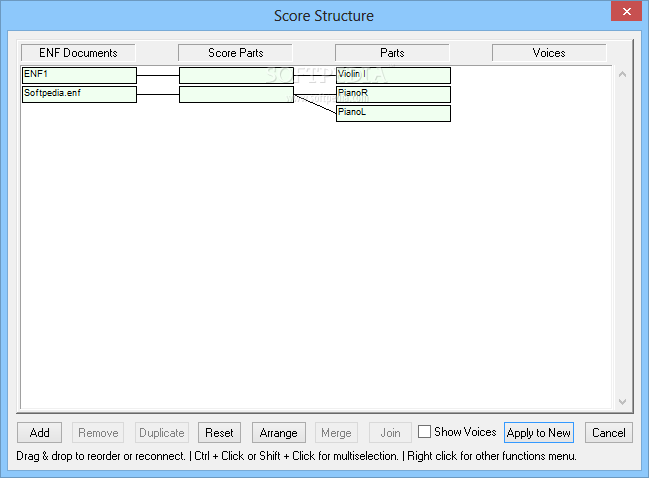This screenshot has width=649, height=478.
Task: Click the scrollbar up arrow
Action: pyautogui.click(x=622, y=74)
